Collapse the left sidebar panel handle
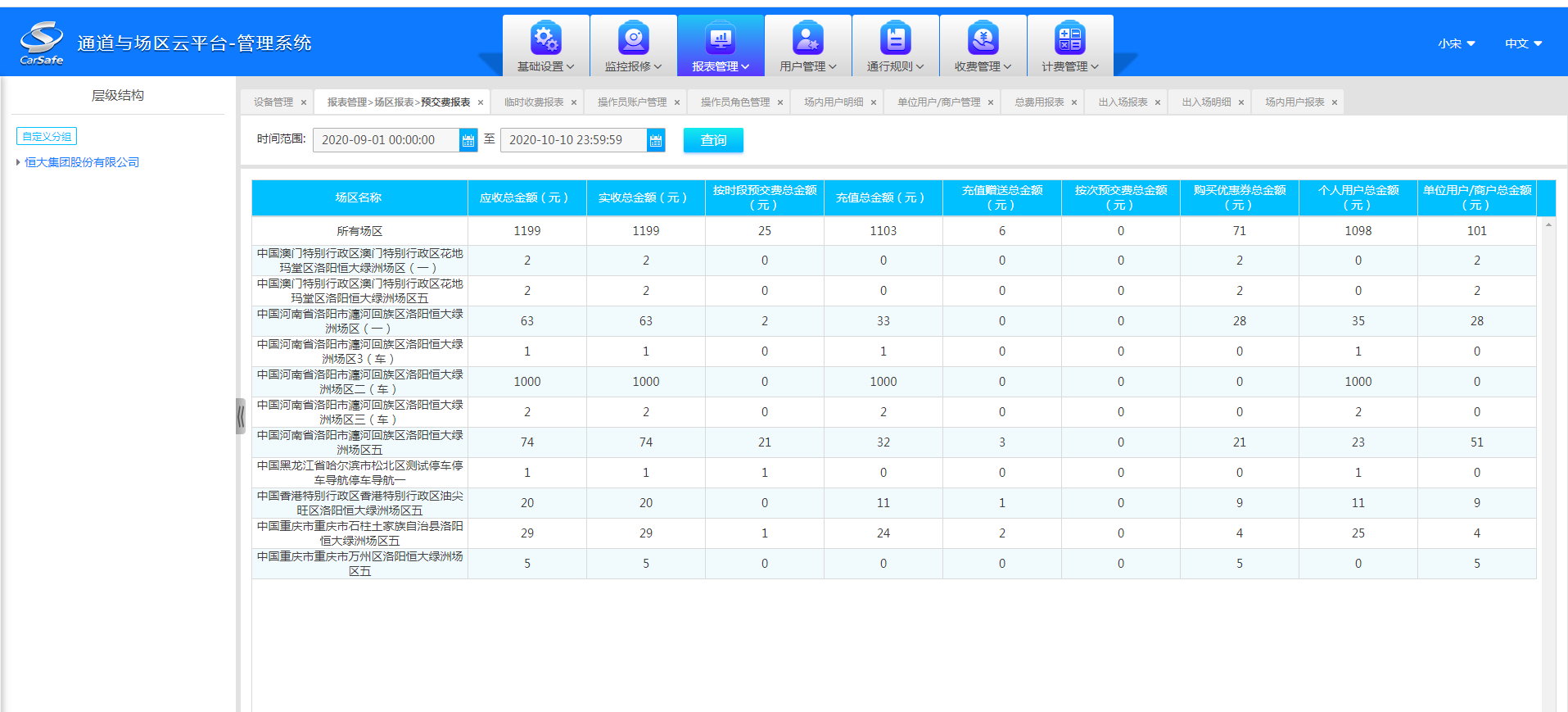This screenshot has height=712, width=1568. 241,416
